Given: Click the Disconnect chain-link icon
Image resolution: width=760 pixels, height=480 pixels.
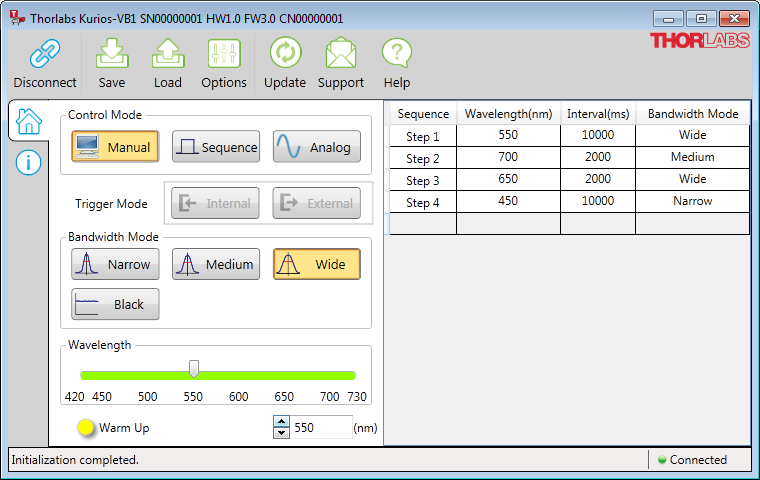Looking at the screenshot, I should pos(45,53).
